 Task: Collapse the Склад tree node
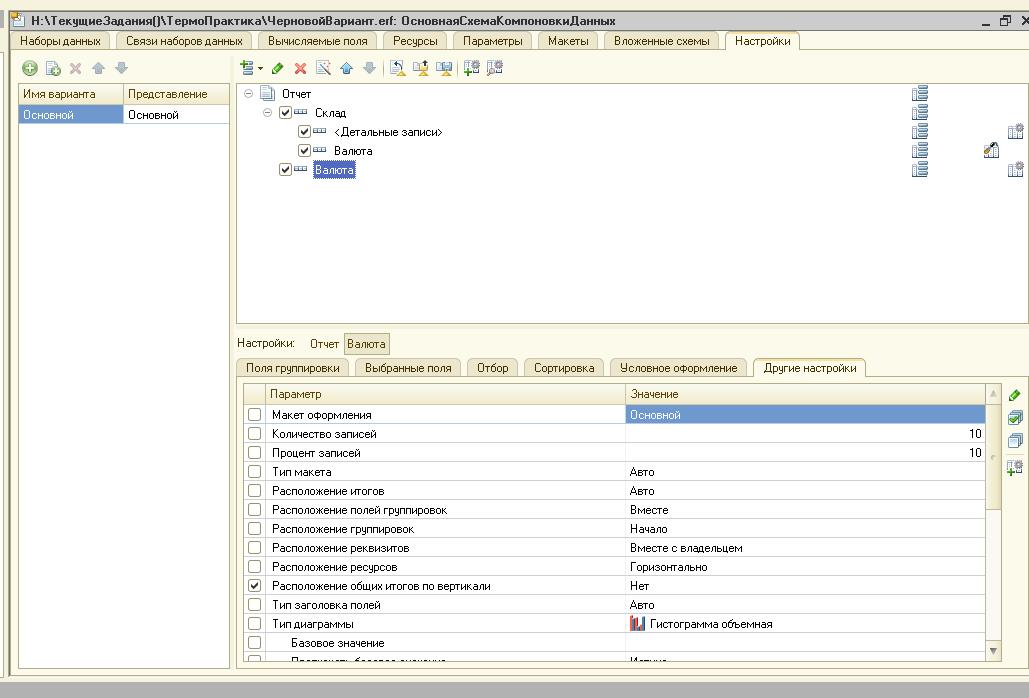(268, 113)
